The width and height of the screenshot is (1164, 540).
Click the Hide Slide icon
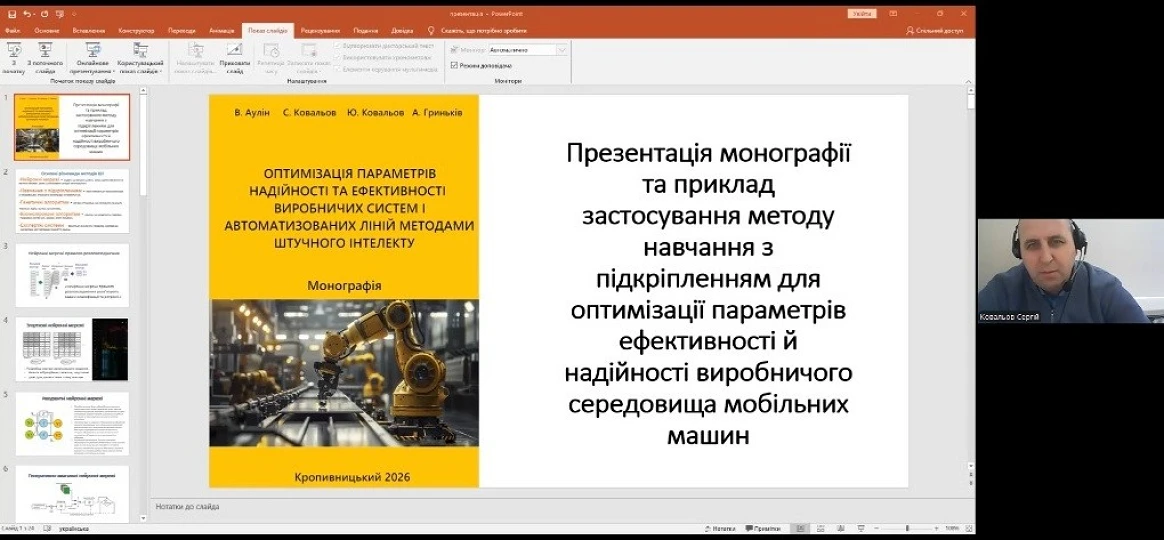click(x=235, y=57)
